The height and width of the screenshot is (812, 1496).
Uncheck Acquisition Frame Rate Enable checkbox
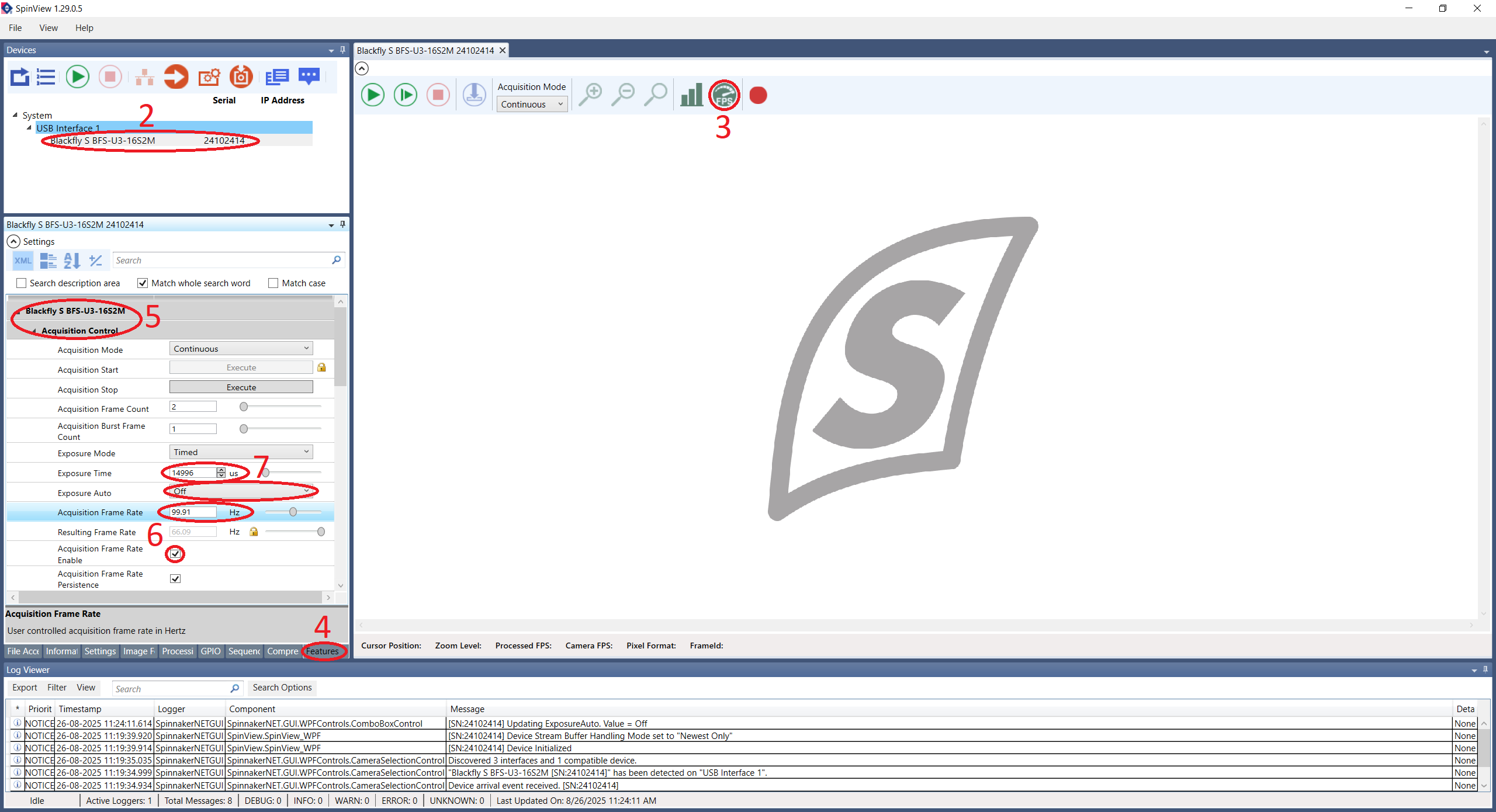175,554
